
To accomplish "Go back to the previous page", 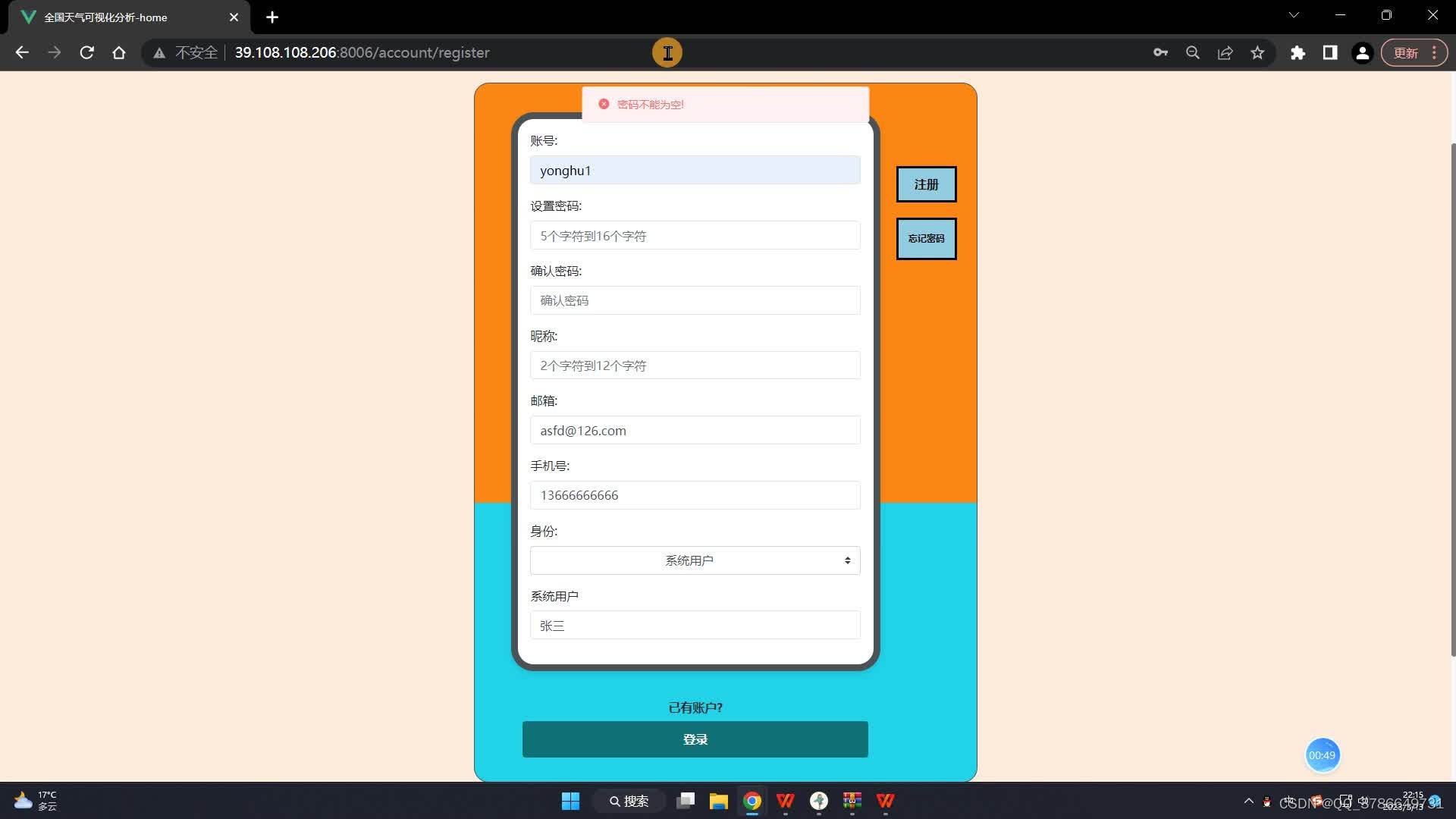I will [x=22, y=52].
